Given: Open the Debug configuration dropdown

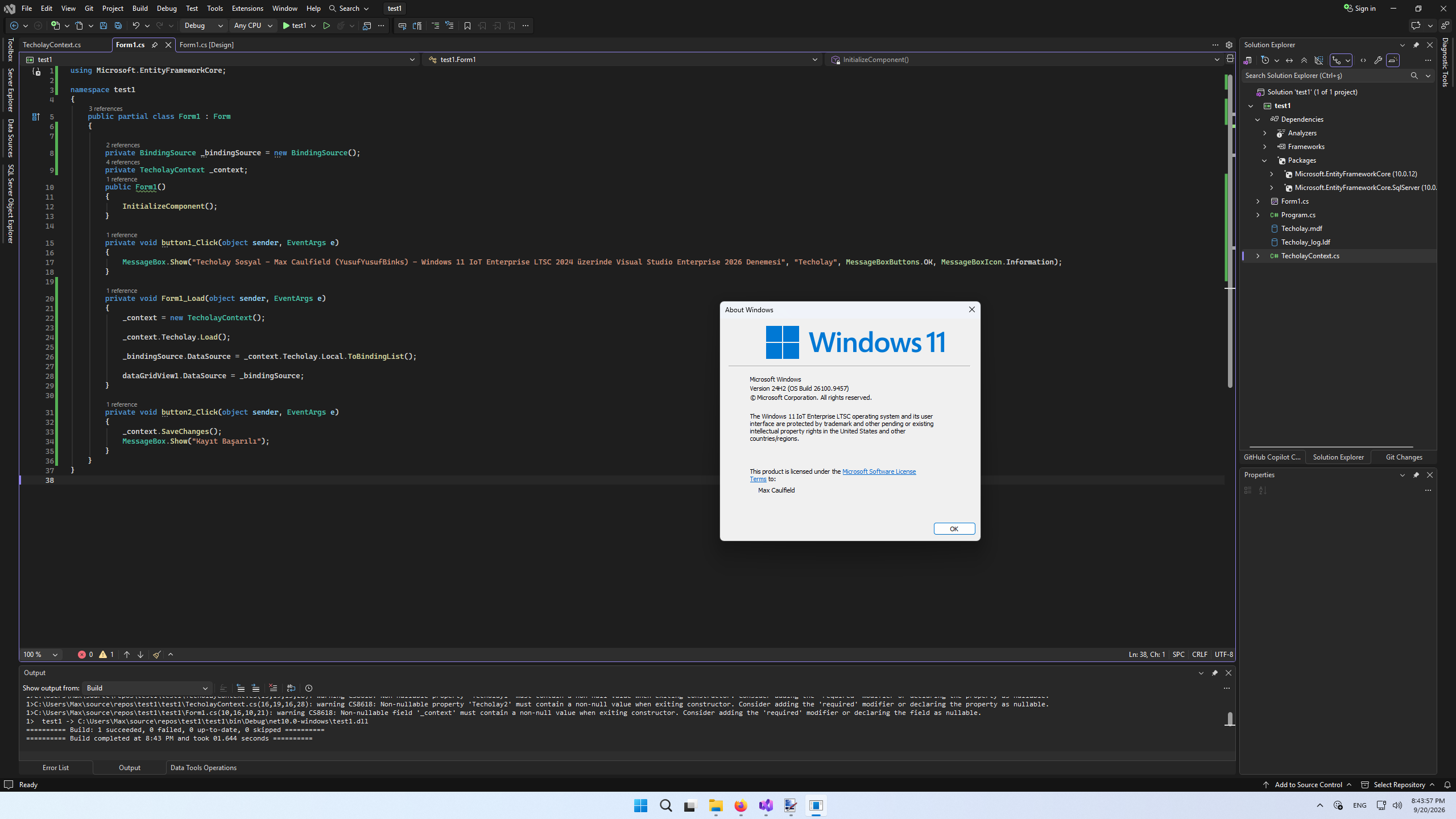Looking at the screenshot, I should click(204, 26).
